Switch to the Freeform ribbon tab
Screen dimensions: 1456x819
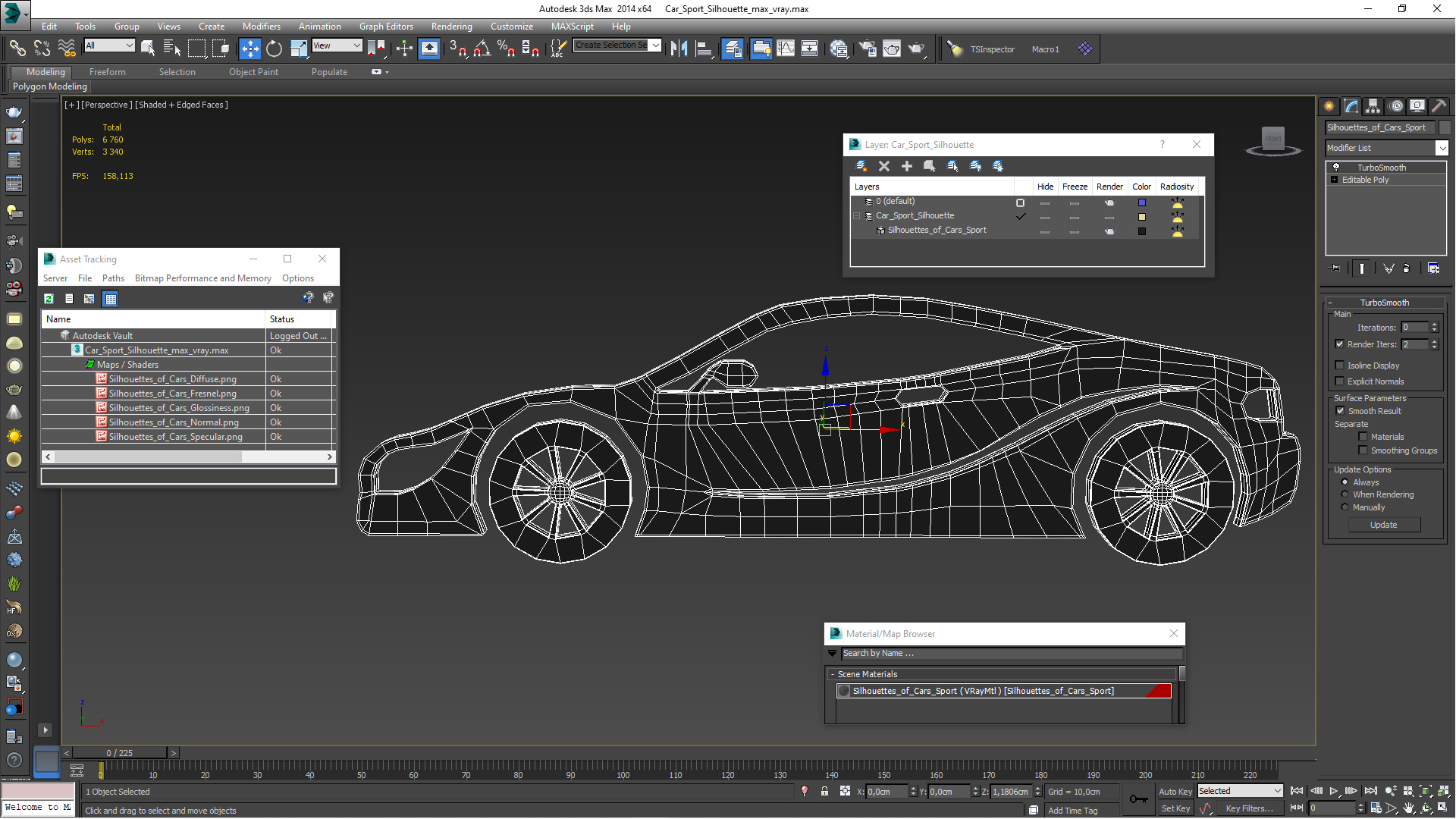click(107, 72)
